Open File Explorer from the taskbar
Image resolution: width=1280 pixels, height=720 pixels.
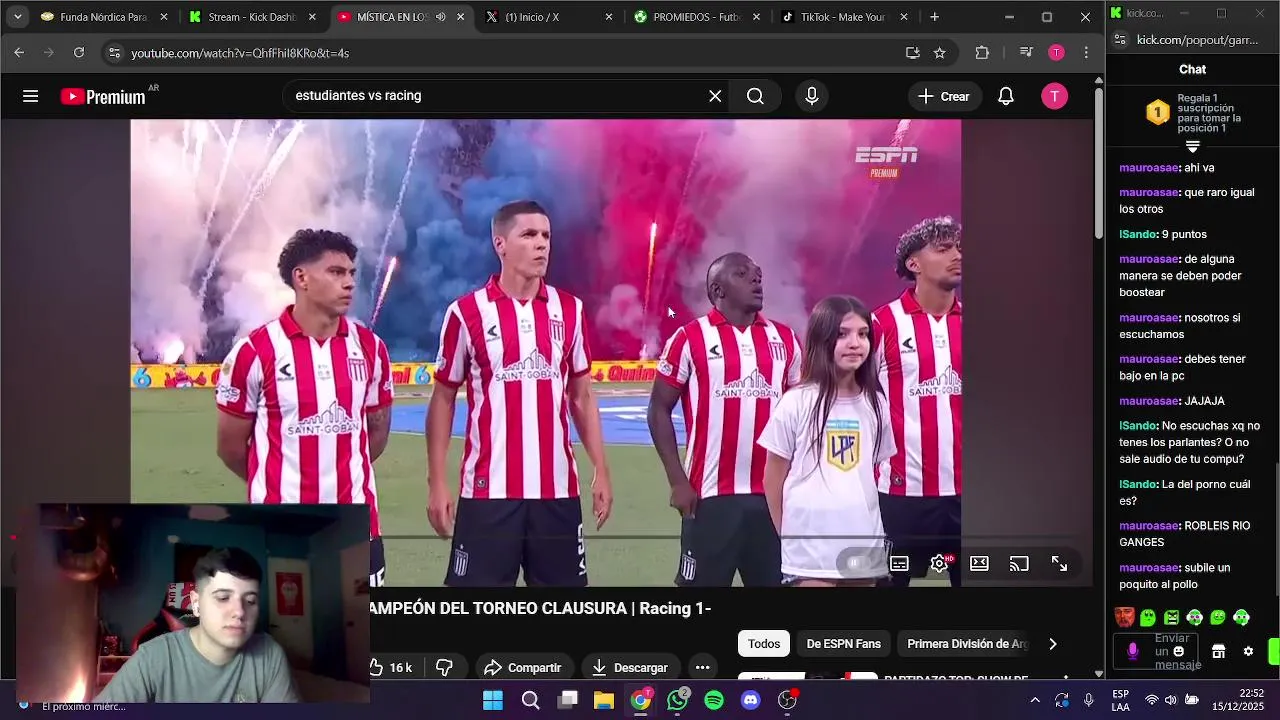pos(604,700)
